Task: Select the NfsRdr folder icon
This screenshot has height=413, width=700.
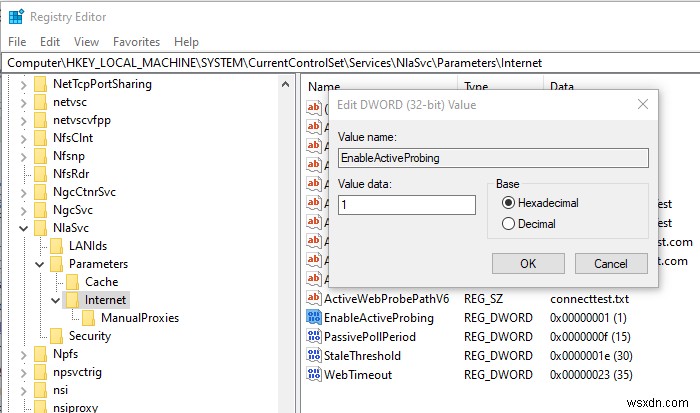Action: 40,174
